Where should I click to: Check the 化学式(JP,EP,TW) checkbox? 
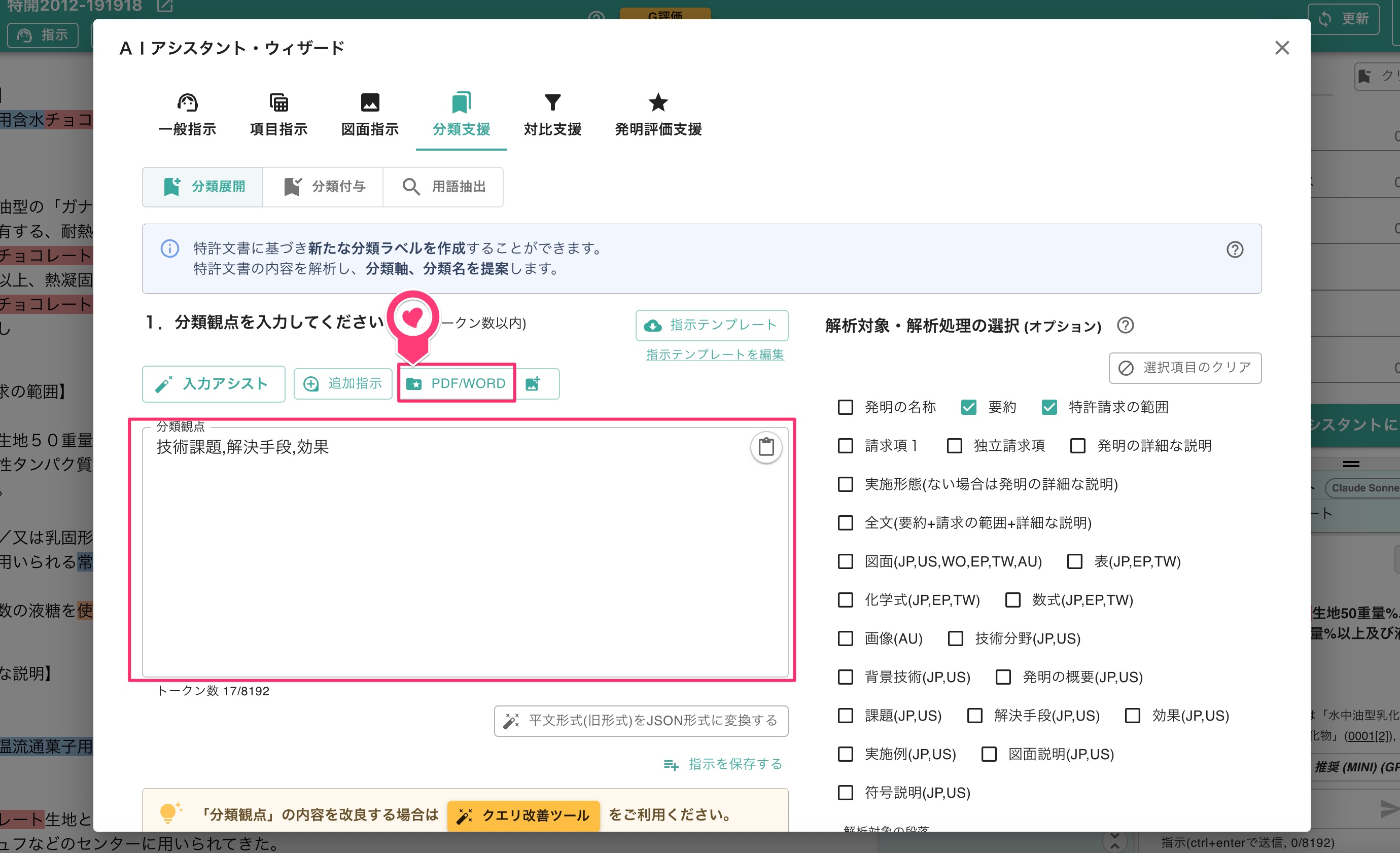[x=846, y=600]
